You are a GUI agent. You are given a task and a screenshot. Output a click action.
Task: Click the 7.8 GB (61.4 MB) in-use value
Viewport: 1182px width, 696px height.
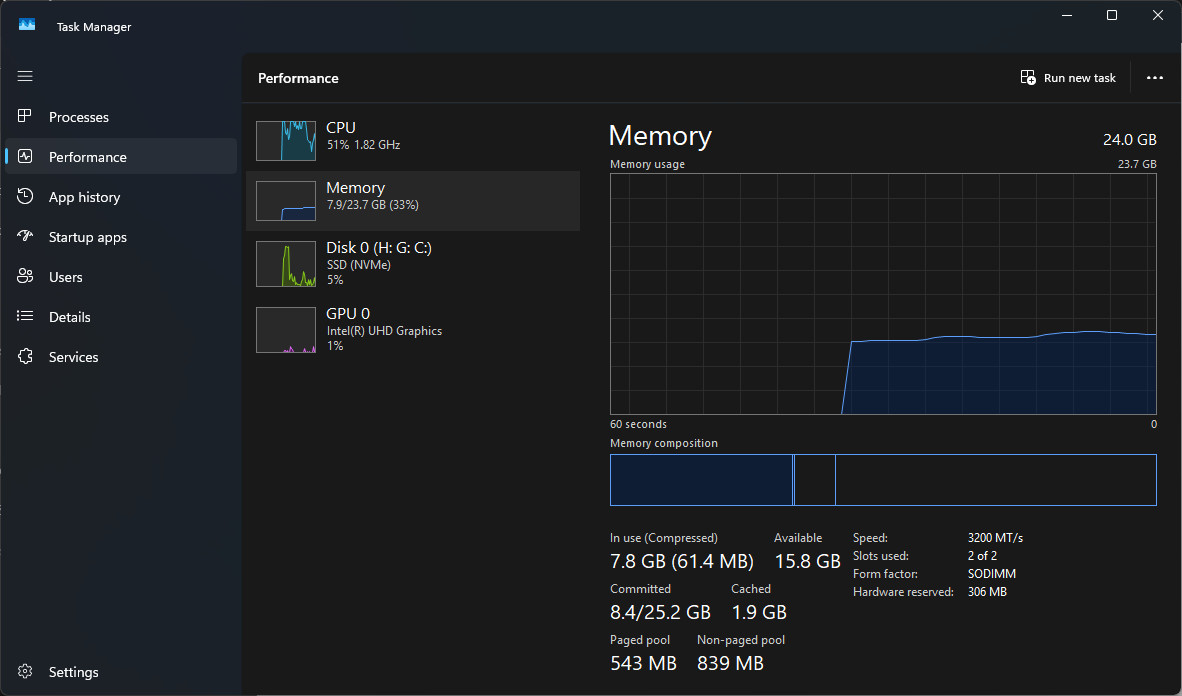pyautogui.click(x=681, y=561)
